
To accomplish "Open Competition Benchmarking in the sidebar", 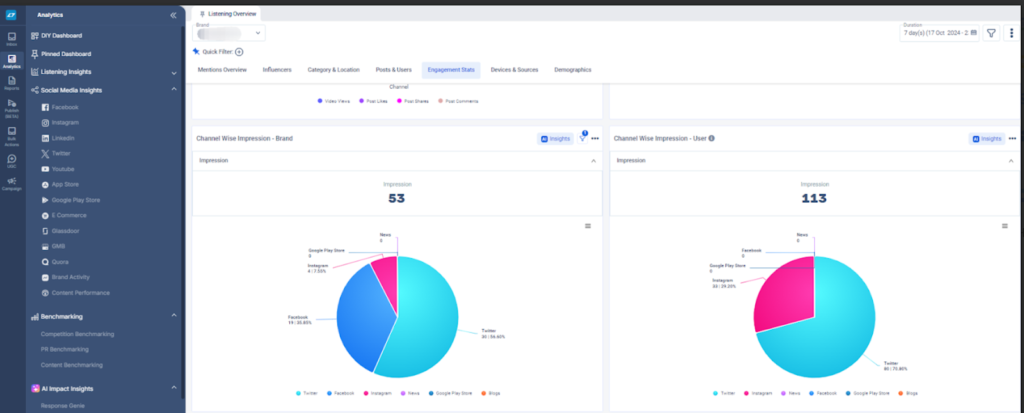I will point(77,334).
